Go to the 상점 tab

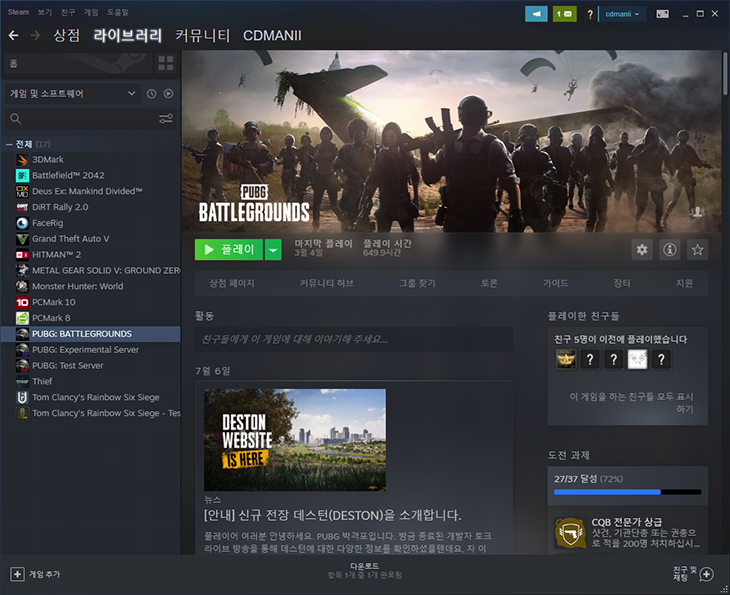tap(67, 35)
